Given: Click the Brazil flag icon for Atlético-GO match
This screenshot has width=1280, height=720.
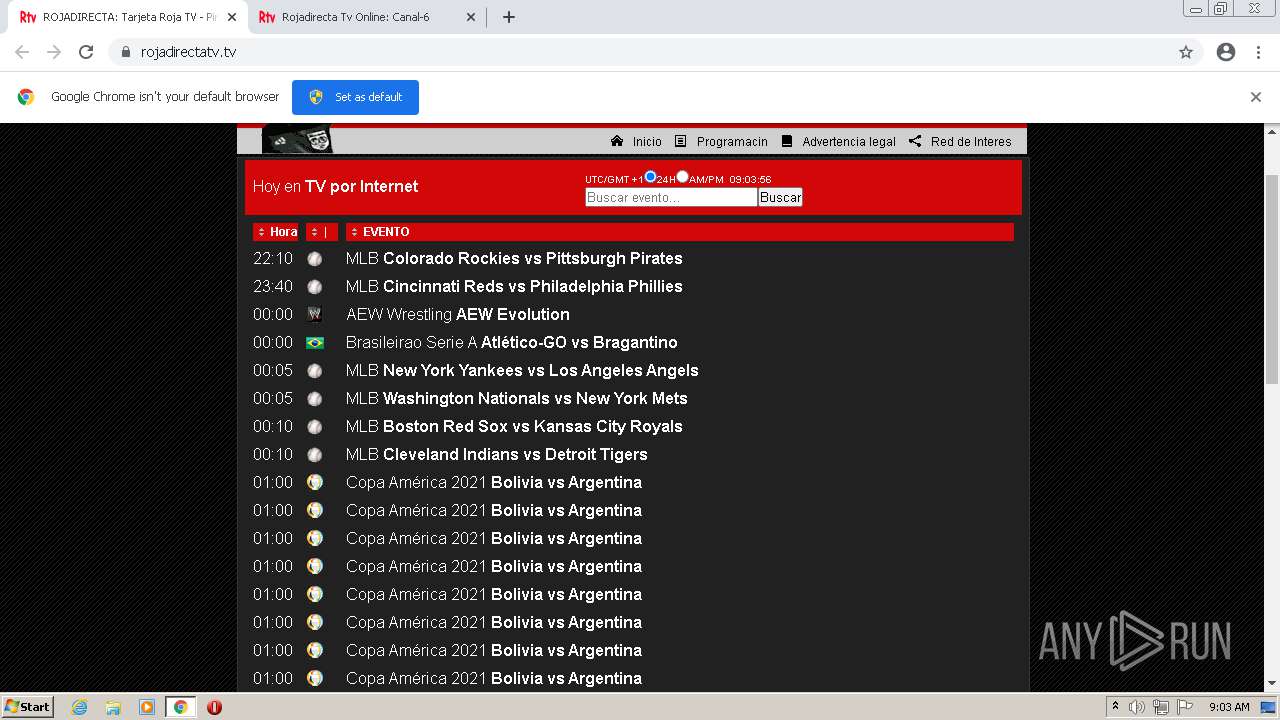Looking at the screenshot, I should [315, 343].
